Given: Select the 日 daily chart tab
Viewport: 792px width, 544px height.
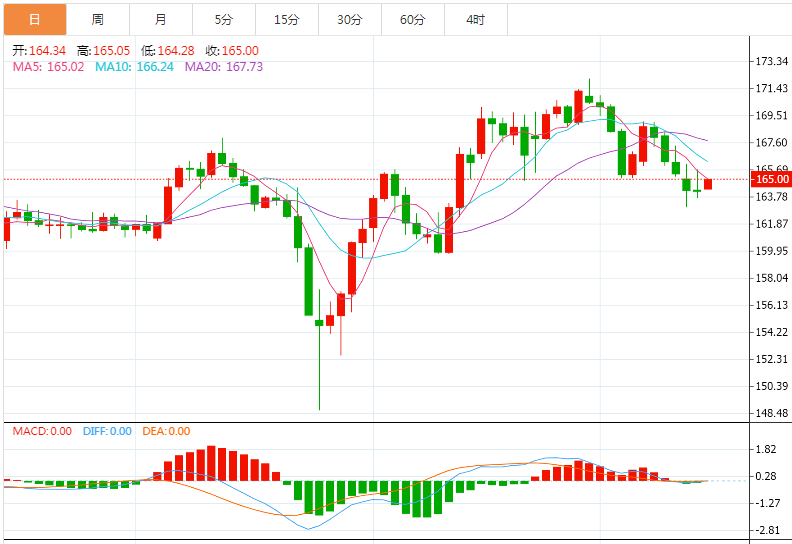Looking at the screenshot, I should 35,20.
